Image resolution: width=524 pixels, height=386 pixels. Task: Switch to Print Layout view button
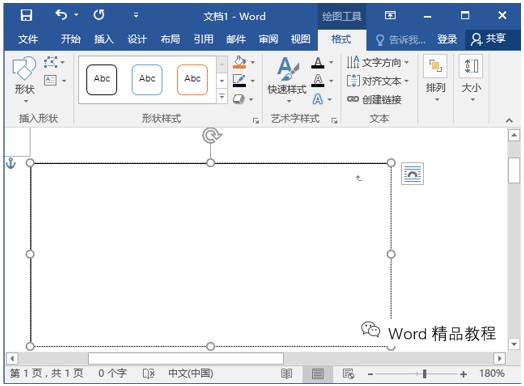(317, 374)
